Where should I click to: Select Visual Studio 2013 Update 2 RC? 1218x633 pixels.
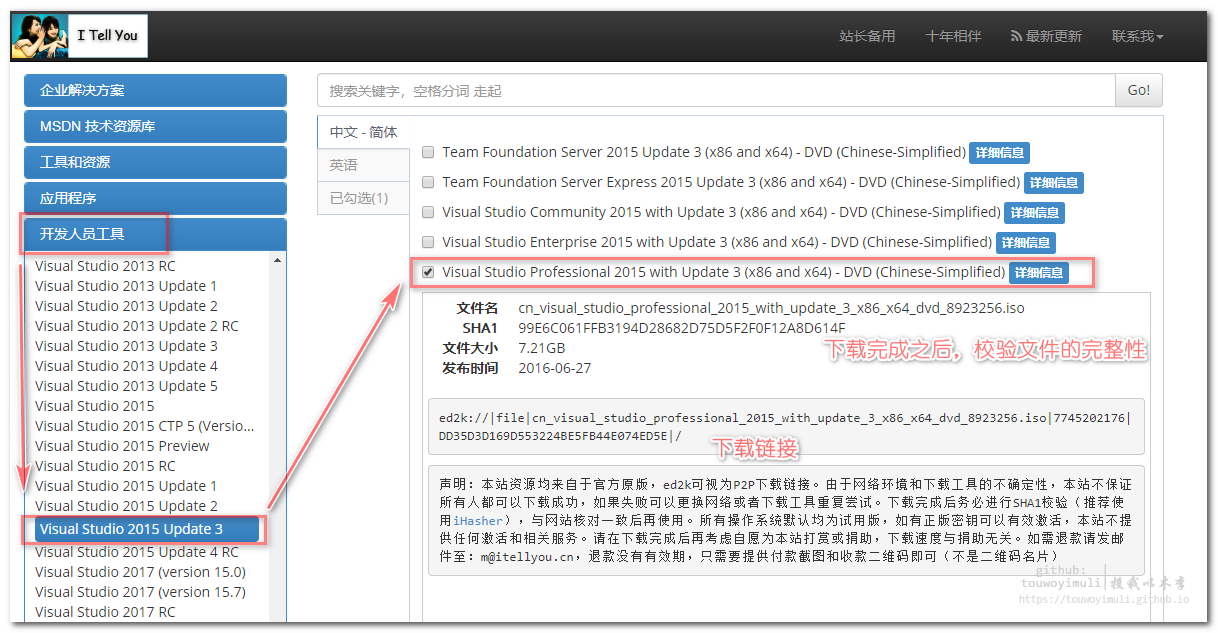pos(137,326)
